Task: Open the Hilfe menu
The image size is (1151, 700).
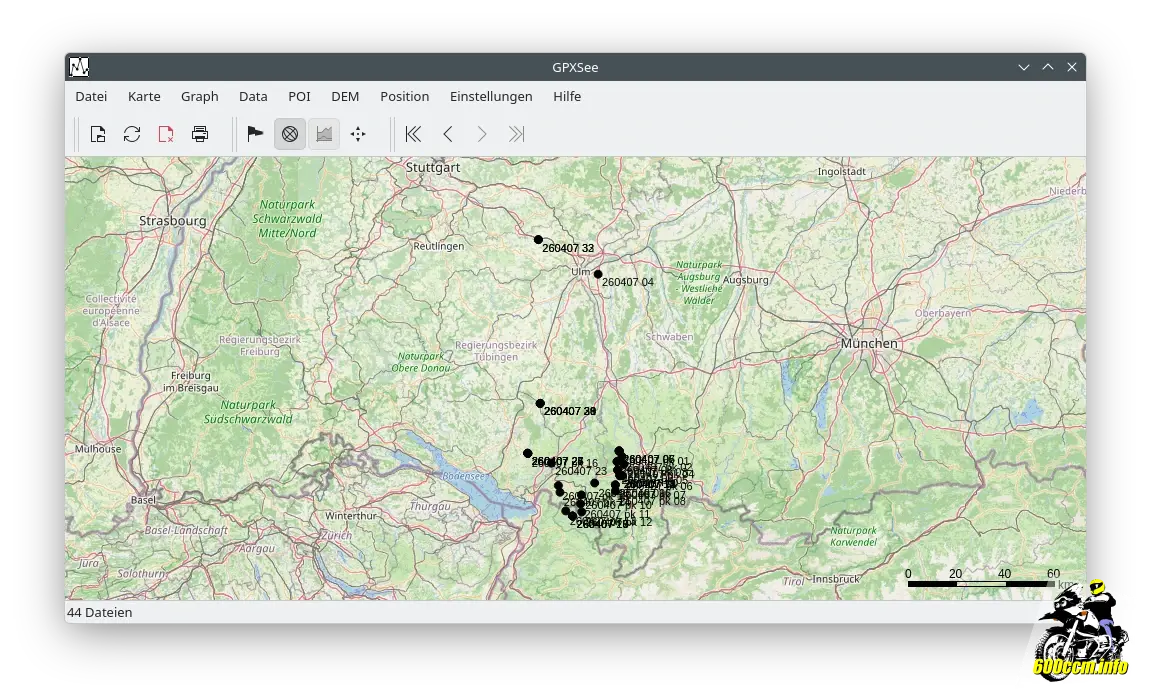Action: (x=567, y=97)
